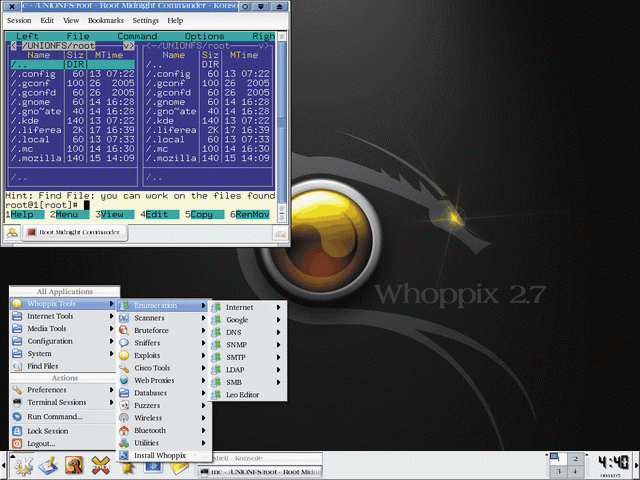Click the Google enumeration icon
The width and height of the screenshot is (640, 480).
216,320
